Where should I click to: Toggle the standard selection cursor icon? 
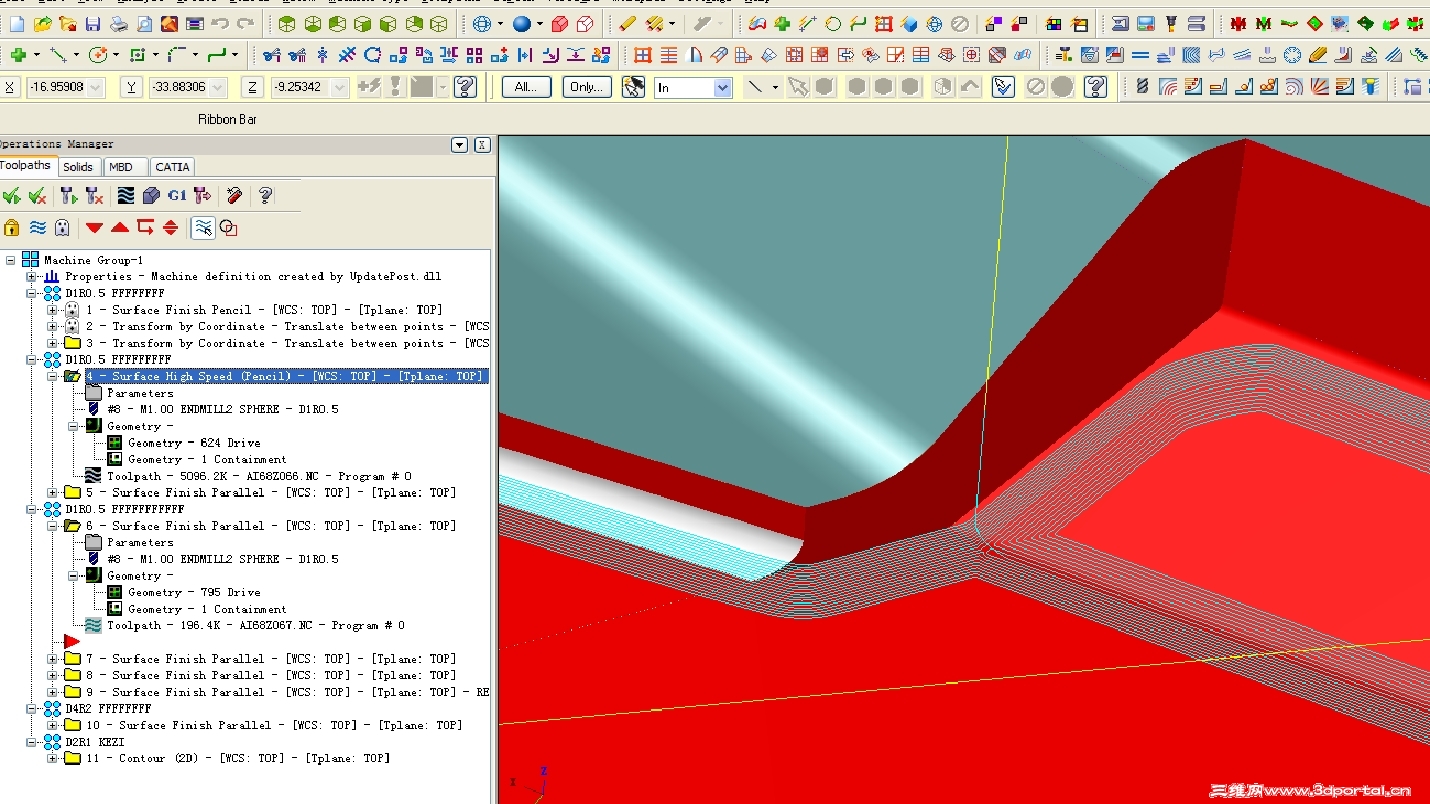point(633,87)
